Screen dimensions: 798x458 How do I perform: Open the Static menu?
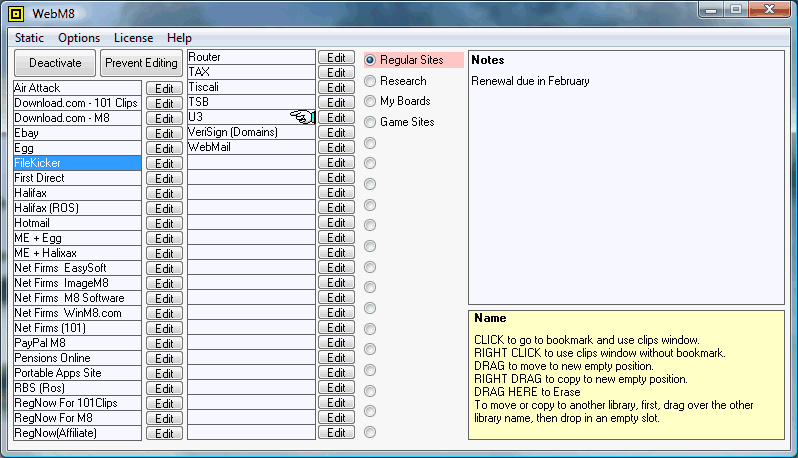(x=29, y=38)
